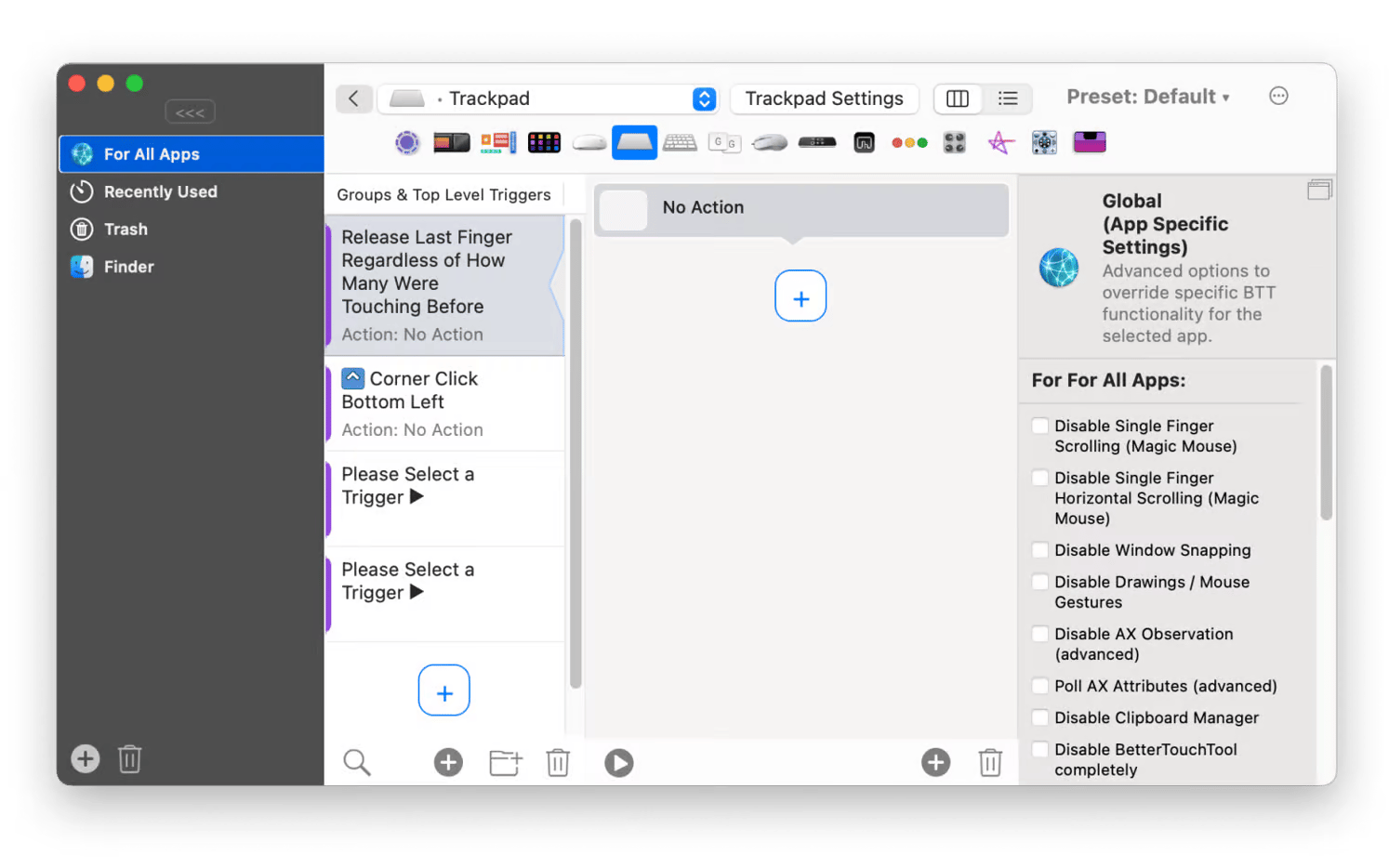Toggle Poll AX Attributes (advanced) checkbox

click(1040, 686)
